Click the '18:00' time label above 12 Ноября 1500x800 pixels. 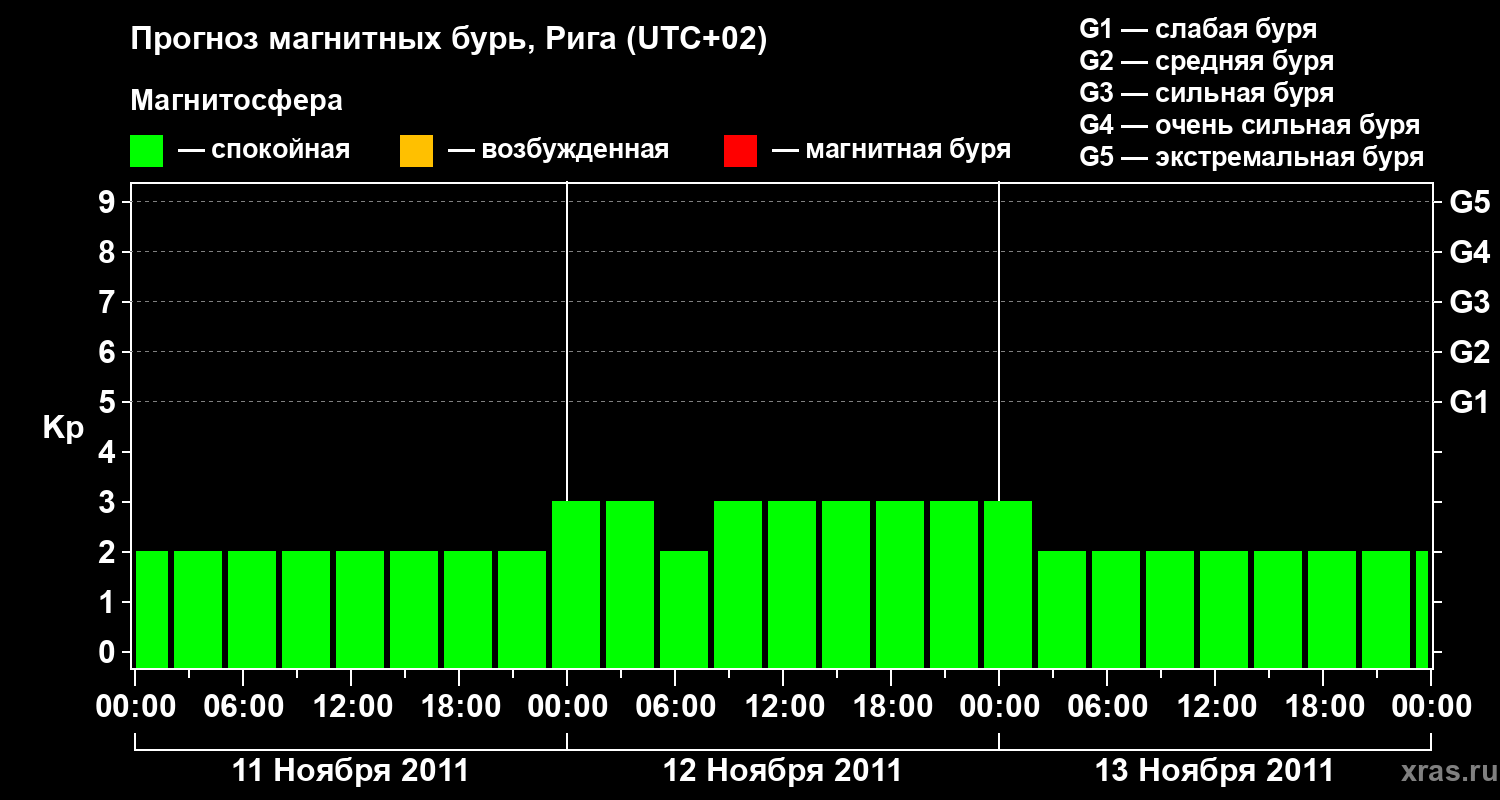891,707
